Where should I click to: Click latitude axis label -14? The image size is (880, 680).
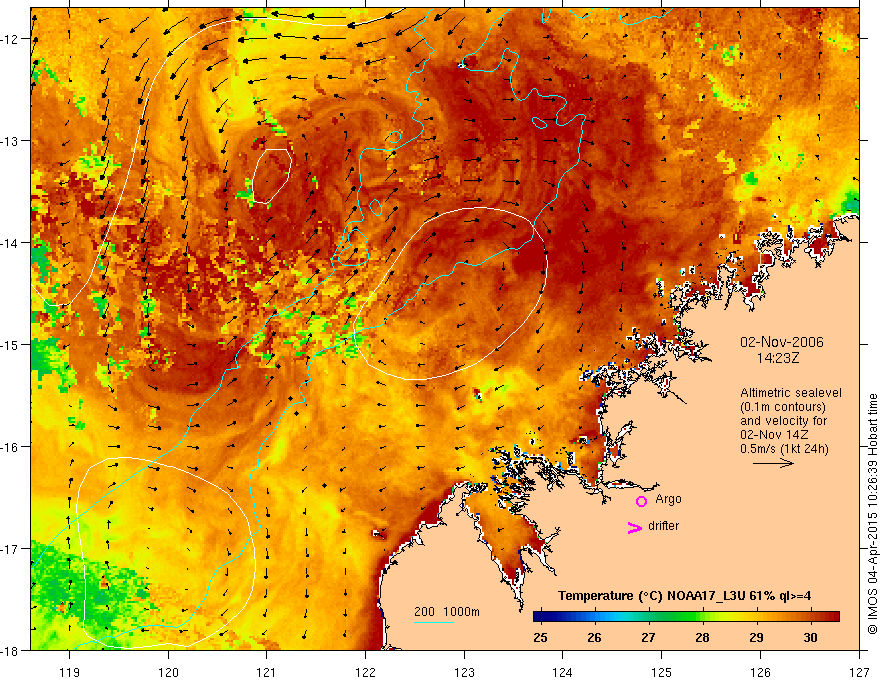tap(10, 243)
